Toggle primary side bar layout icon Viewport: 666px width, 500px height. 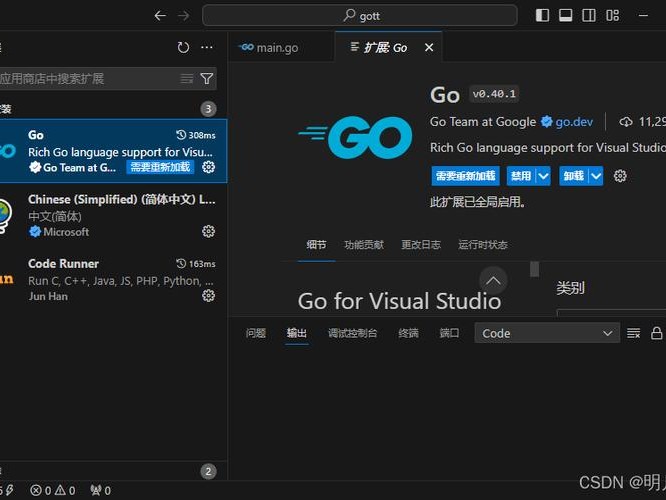click(x=542, y=15)
